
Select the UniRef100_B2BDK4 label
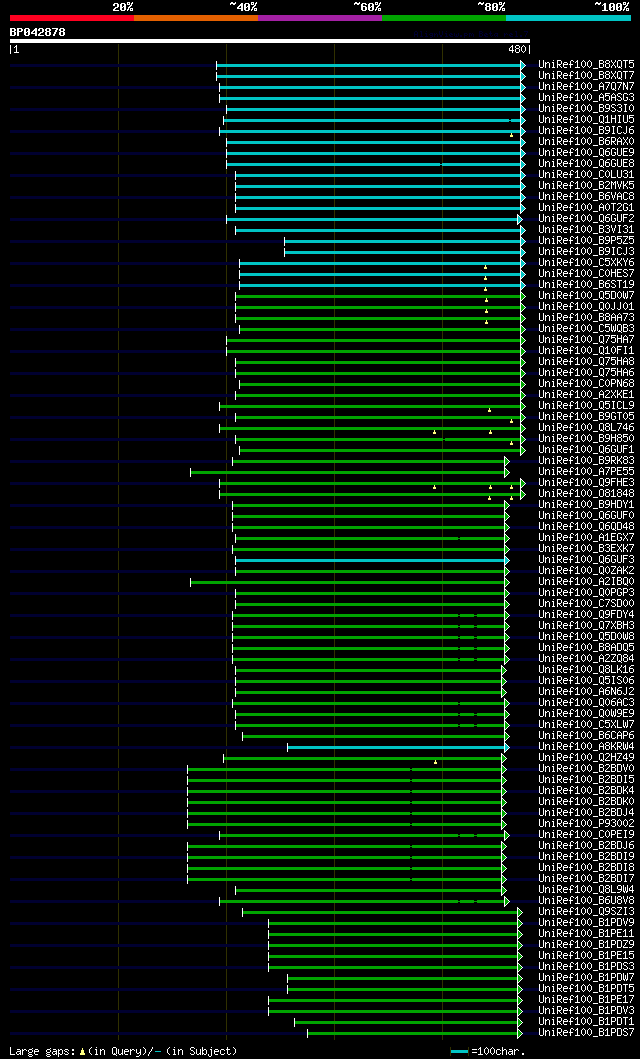[586, 792]
